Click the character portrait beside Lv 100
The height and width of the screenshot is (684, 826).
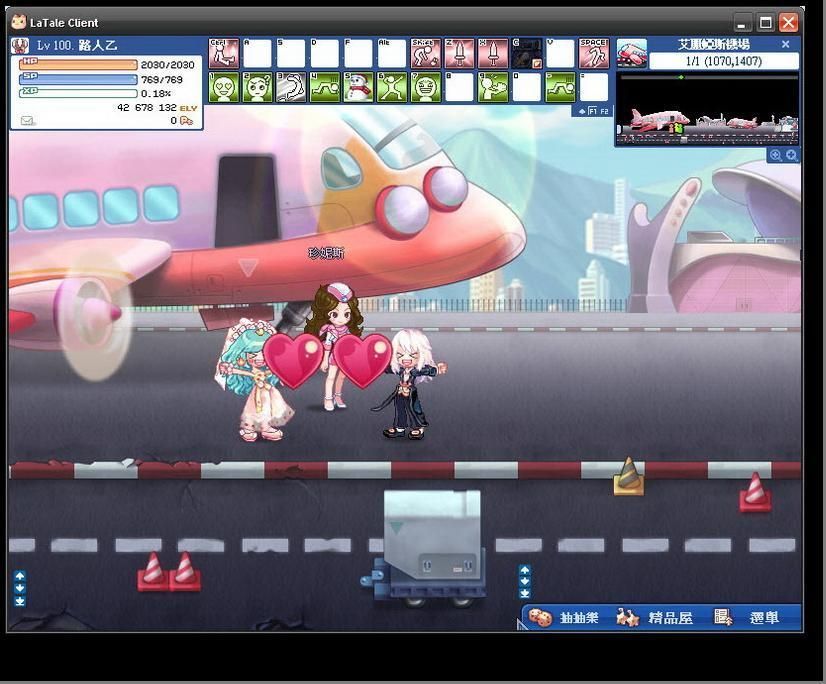tap(20, 46)
